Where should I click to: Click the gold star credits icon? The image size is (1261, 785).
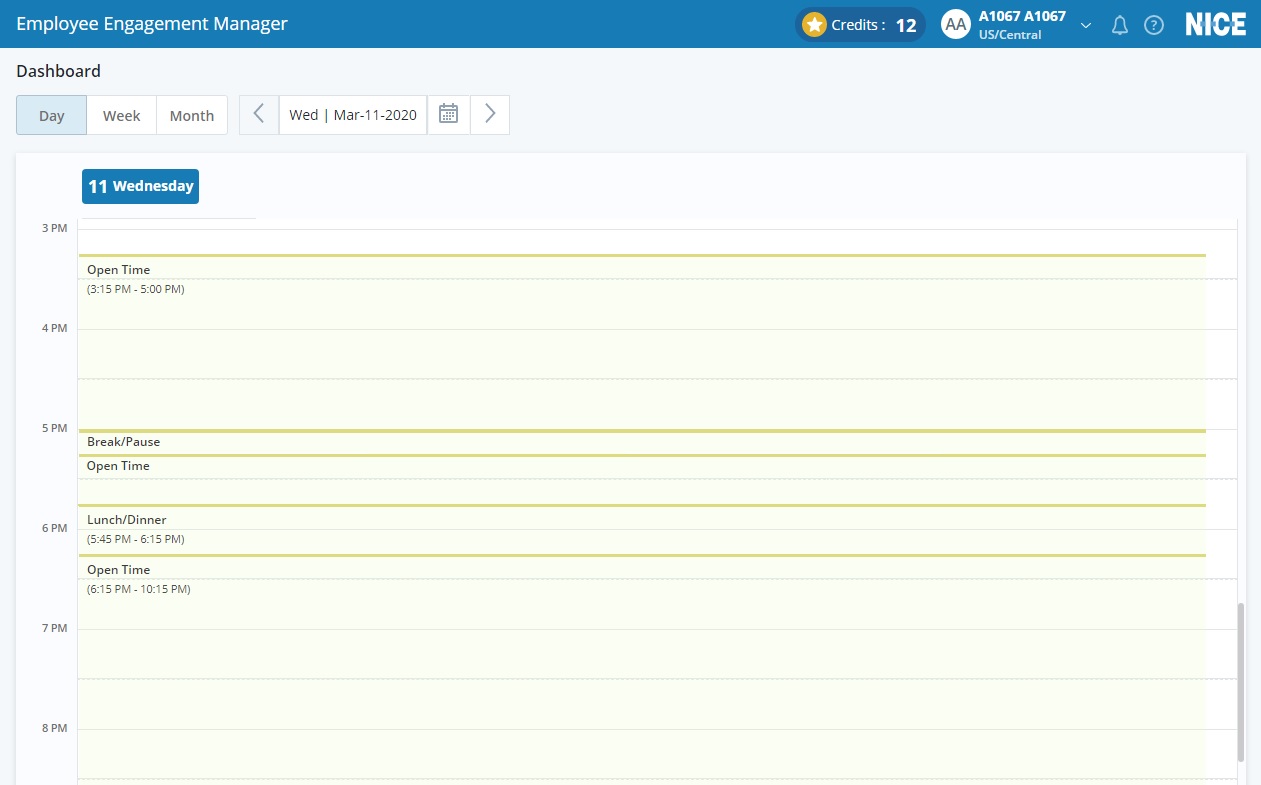[814, 25]
